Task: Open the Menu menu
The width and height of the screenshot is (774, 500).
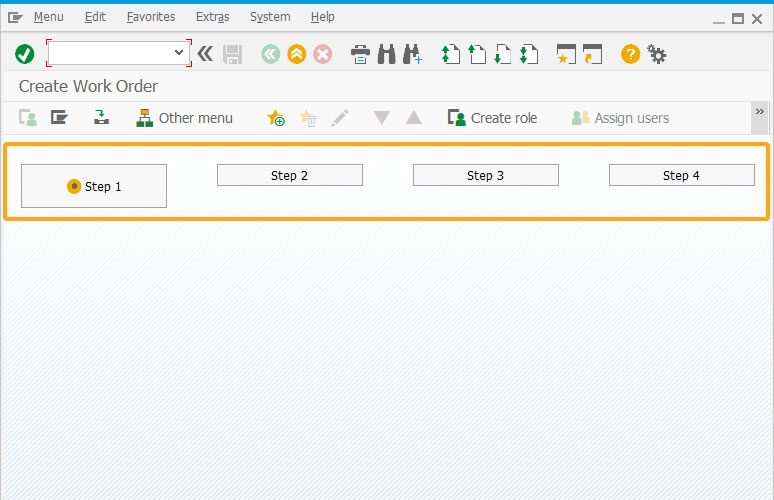Action: pos(48,17)
